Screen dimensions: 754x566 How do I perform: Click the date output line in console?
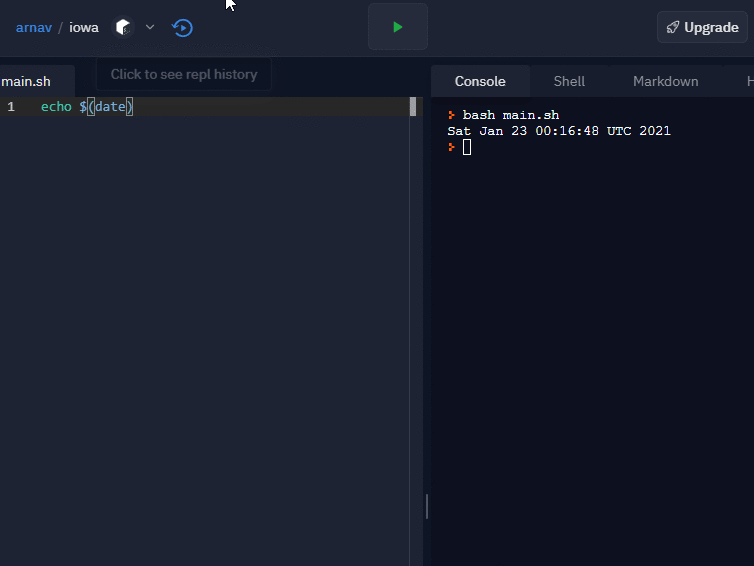558,131
